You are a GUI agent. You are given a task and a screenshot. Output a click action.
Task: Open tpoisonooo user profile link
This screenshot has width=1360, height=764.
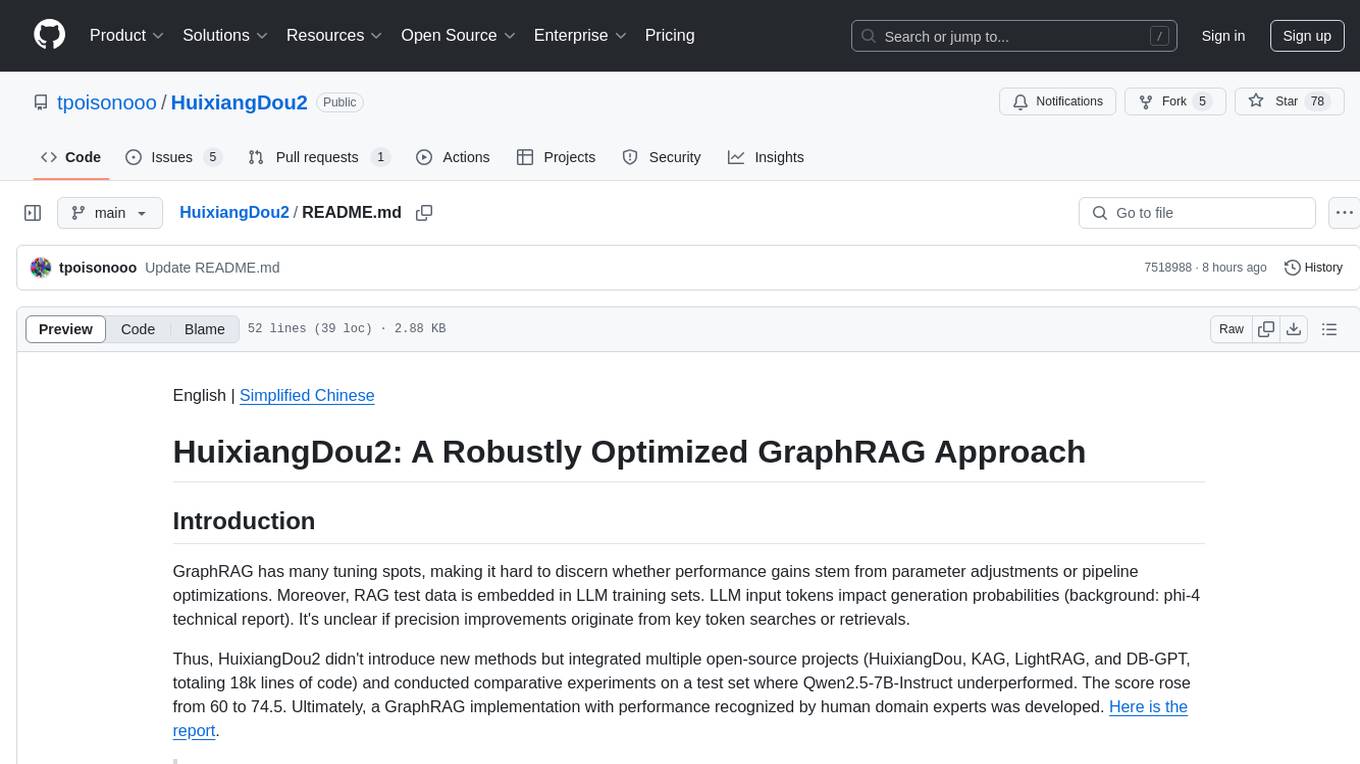point(107,102)
